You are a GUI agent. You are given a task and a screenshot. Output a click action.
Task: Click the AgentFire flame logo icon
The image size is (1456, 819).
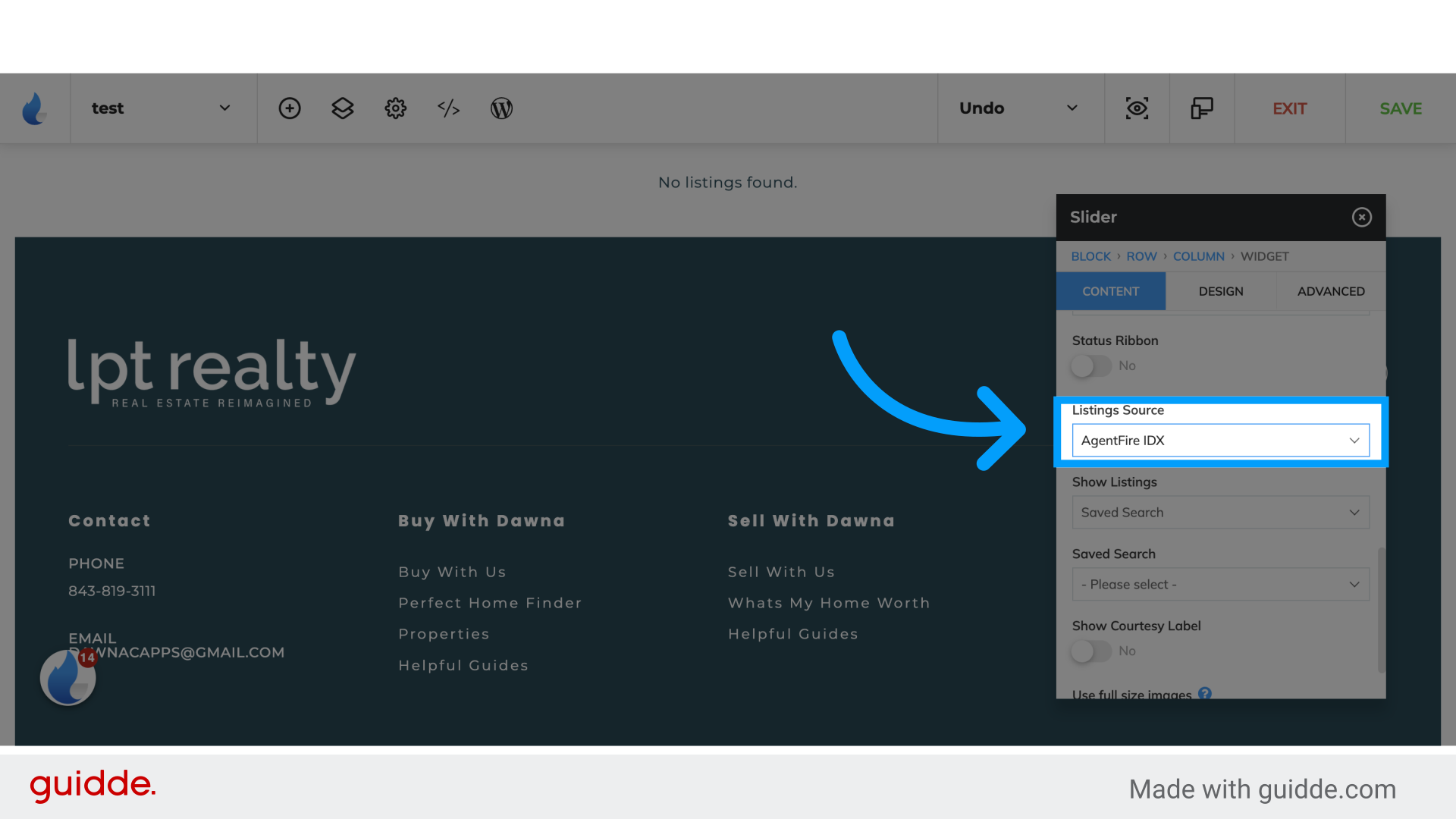coord(35,108)
